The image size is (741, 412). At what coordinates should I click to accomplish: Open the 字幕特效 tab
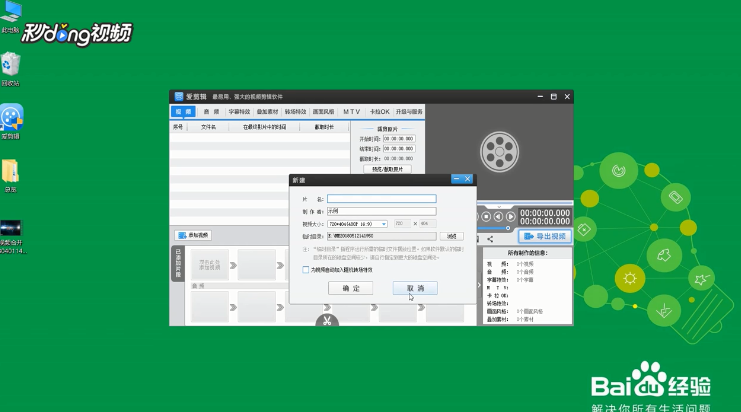[x=239, y=112]
